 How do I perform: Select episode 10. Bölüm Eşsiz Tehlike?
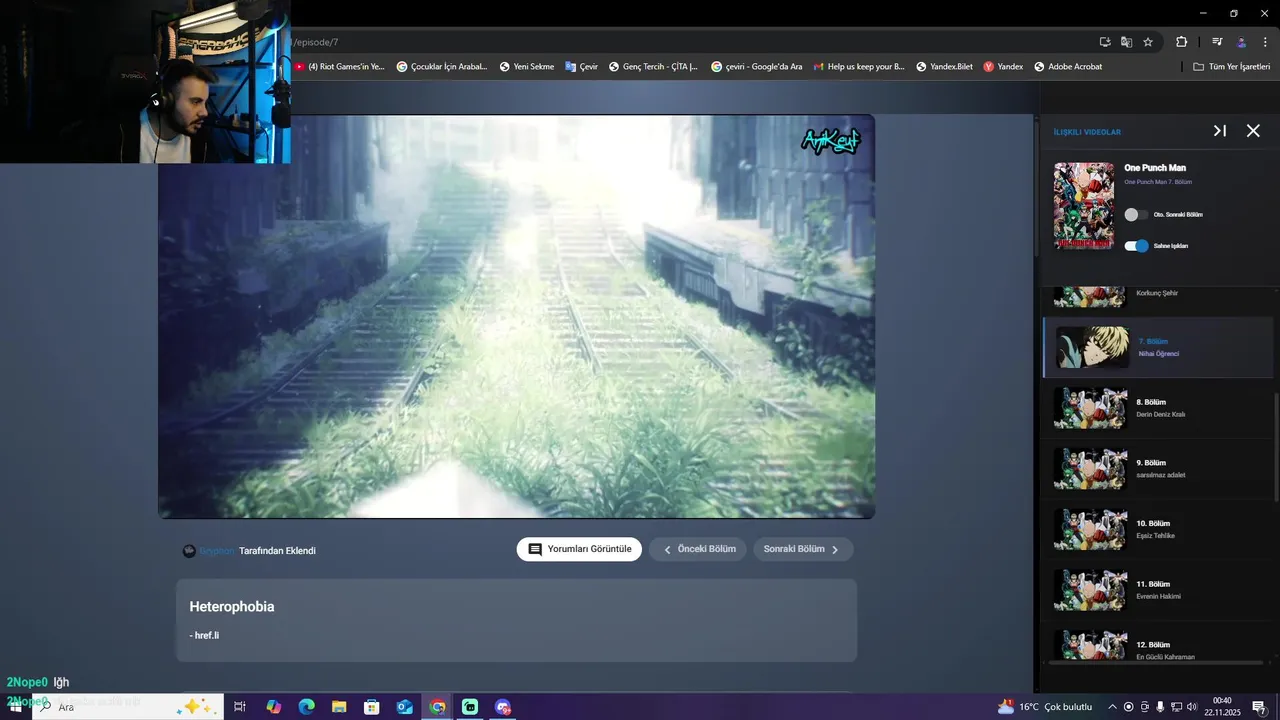click(x=1158, y=530)
